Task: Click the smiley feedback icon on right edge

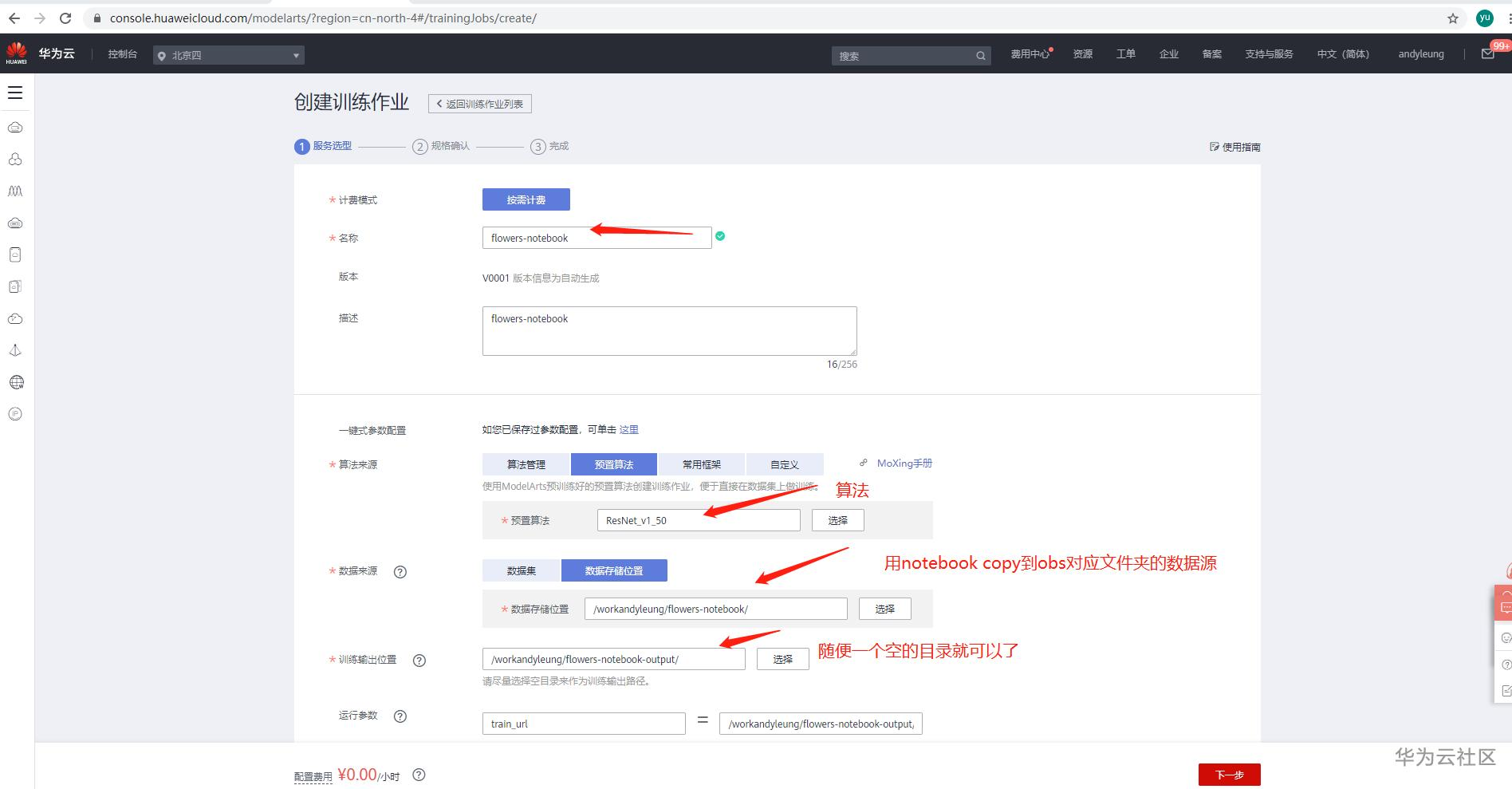Action: click(x=1506, y=637)
